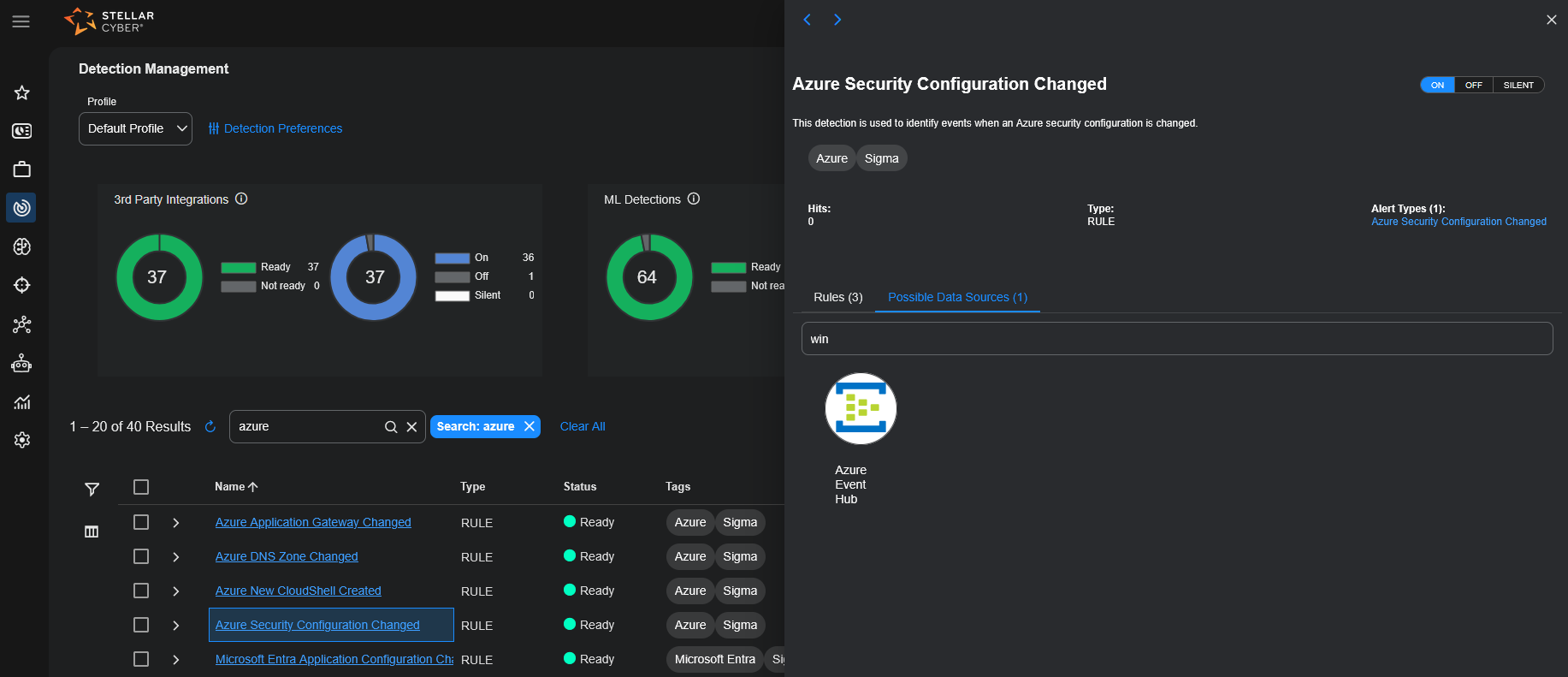The height and width of the screenshot is (677, 1568).
Task: Click the Microsoft Entra tag in the last row
Action: [715, 659]
